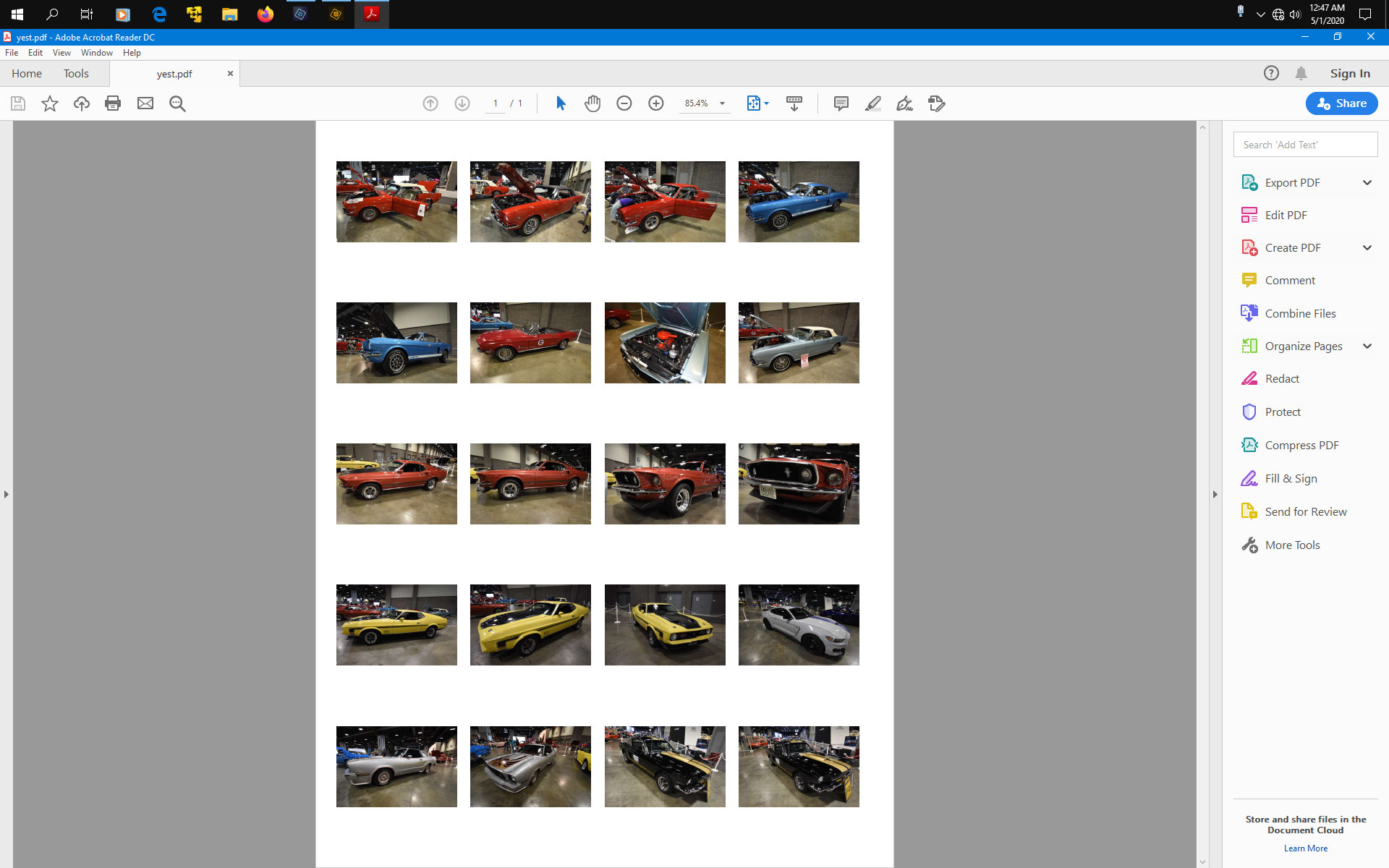Open the Print dialog icon

[x=113, y=103]
